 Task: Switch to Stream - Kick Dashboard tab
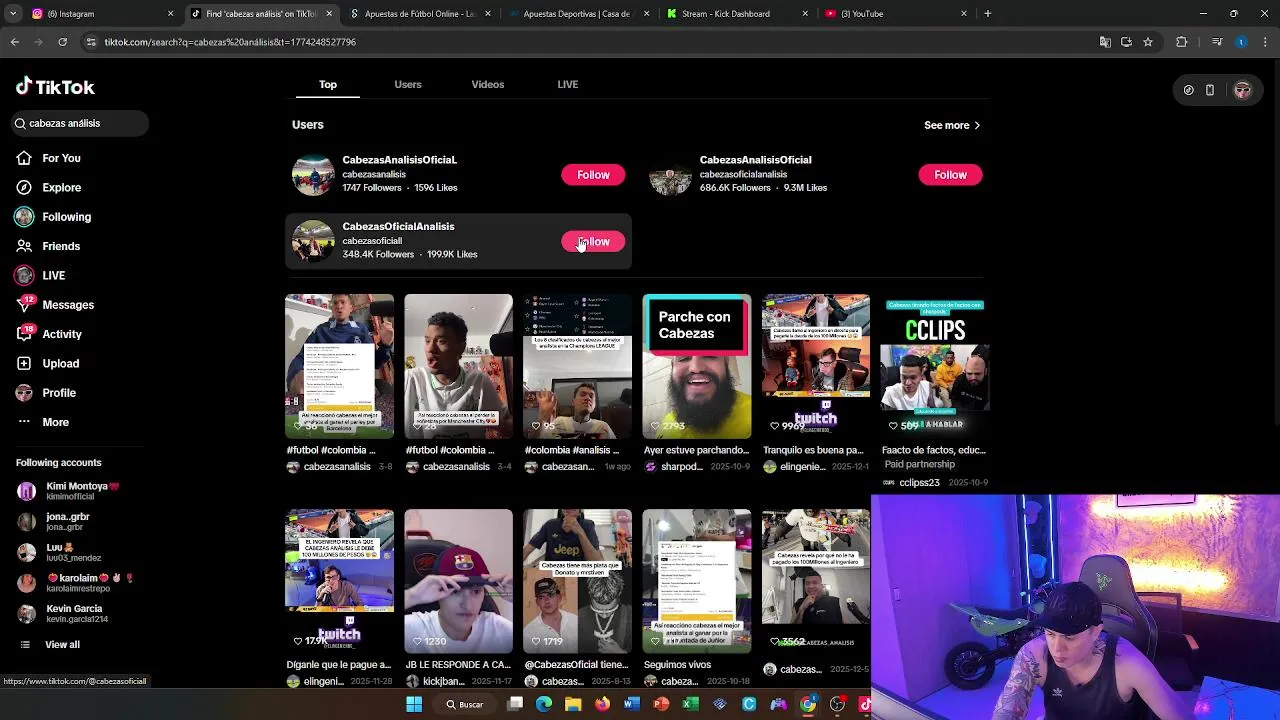pos(735,14)
